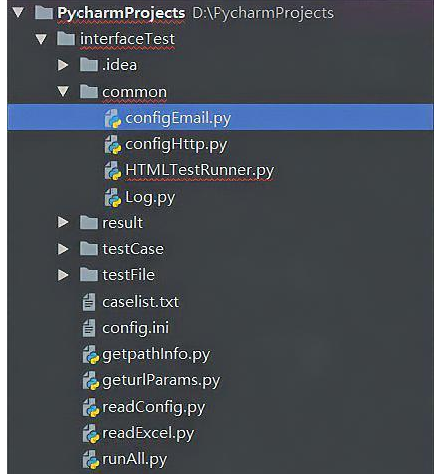This screenshot has width=445, height=474.
Task: Expand the result folder arrow
Action: point(63,222)
